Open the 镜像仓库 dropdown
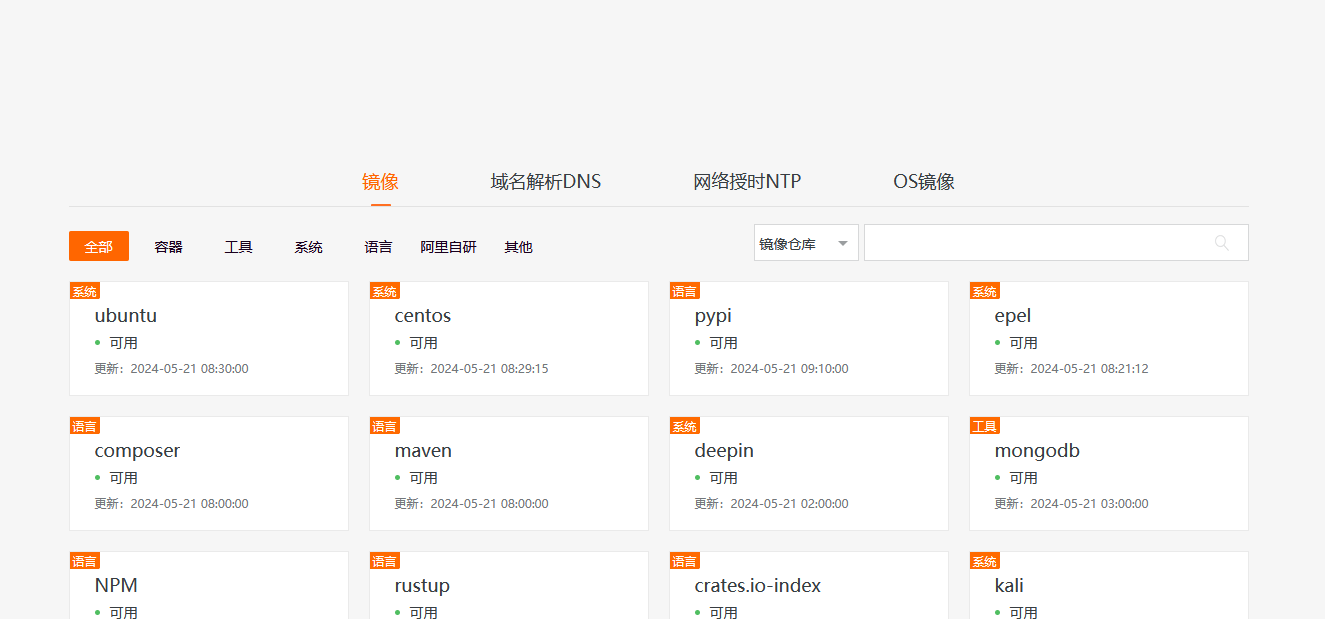This screenshot has height=619, width=1325. click(x=806, y=243)
